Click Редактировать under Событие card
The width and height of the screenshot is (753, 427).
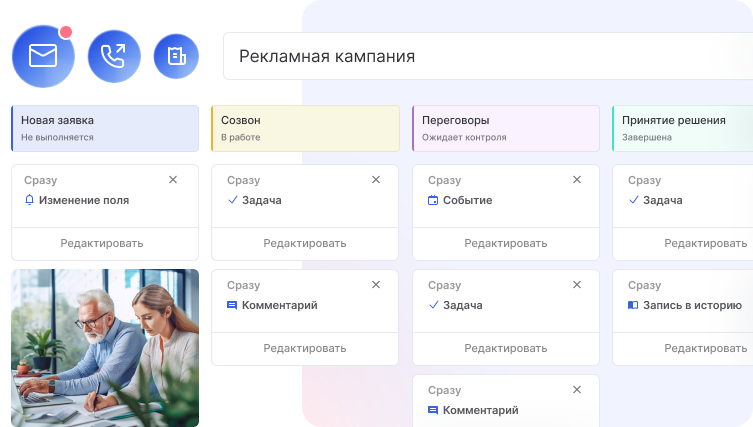click(506, 243)
